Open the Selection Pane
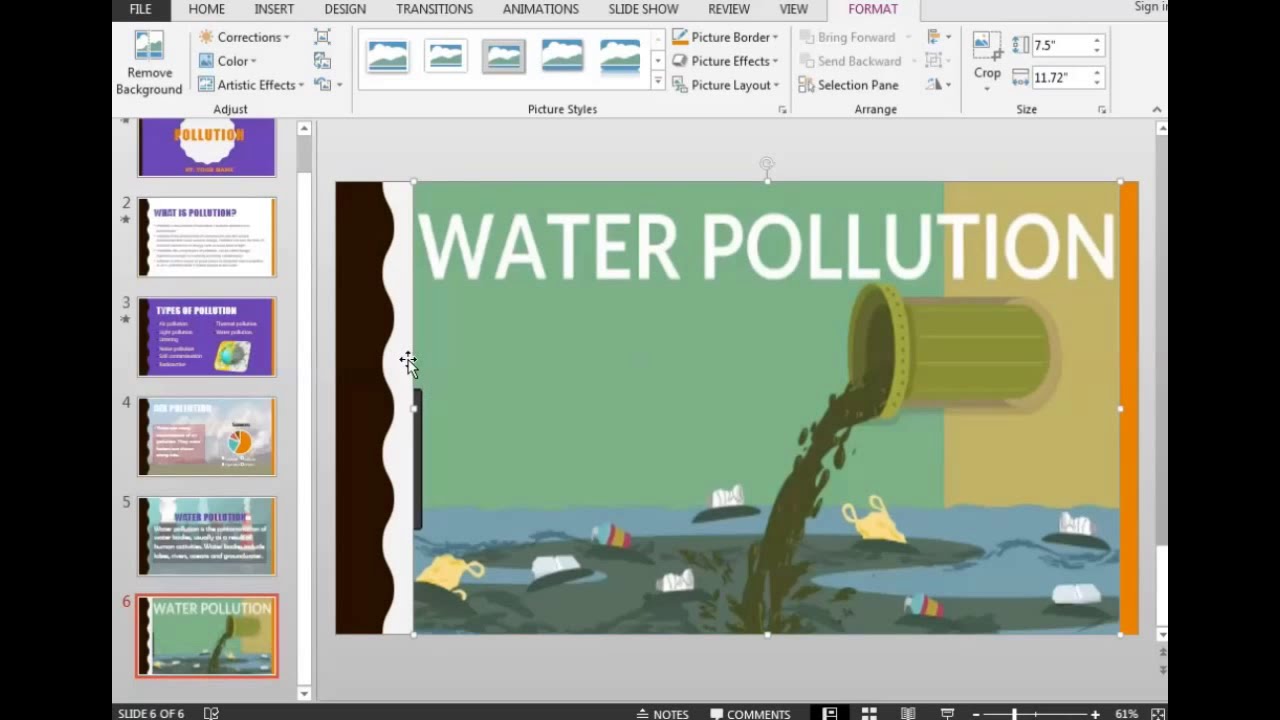 point(848,85)
